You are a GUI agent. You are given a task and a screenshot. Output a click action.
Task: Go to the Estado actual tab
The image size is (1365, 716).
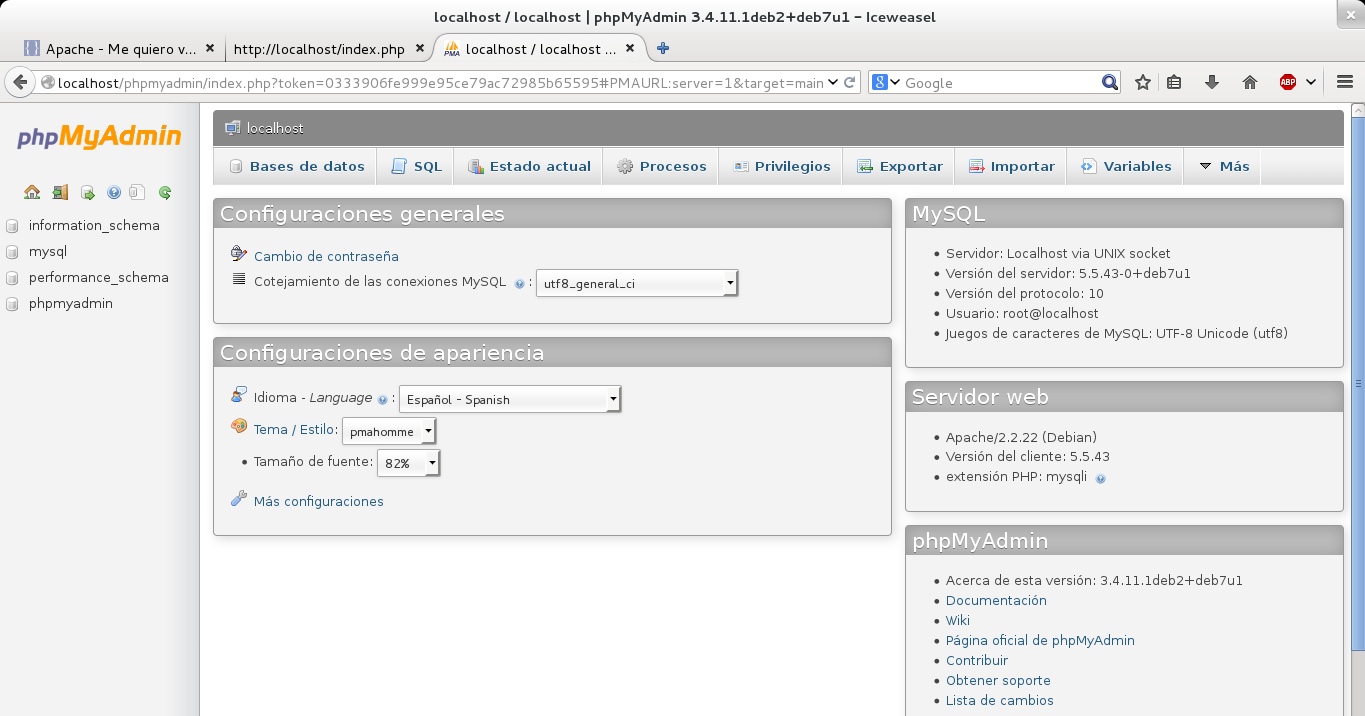tap(529, 167)
